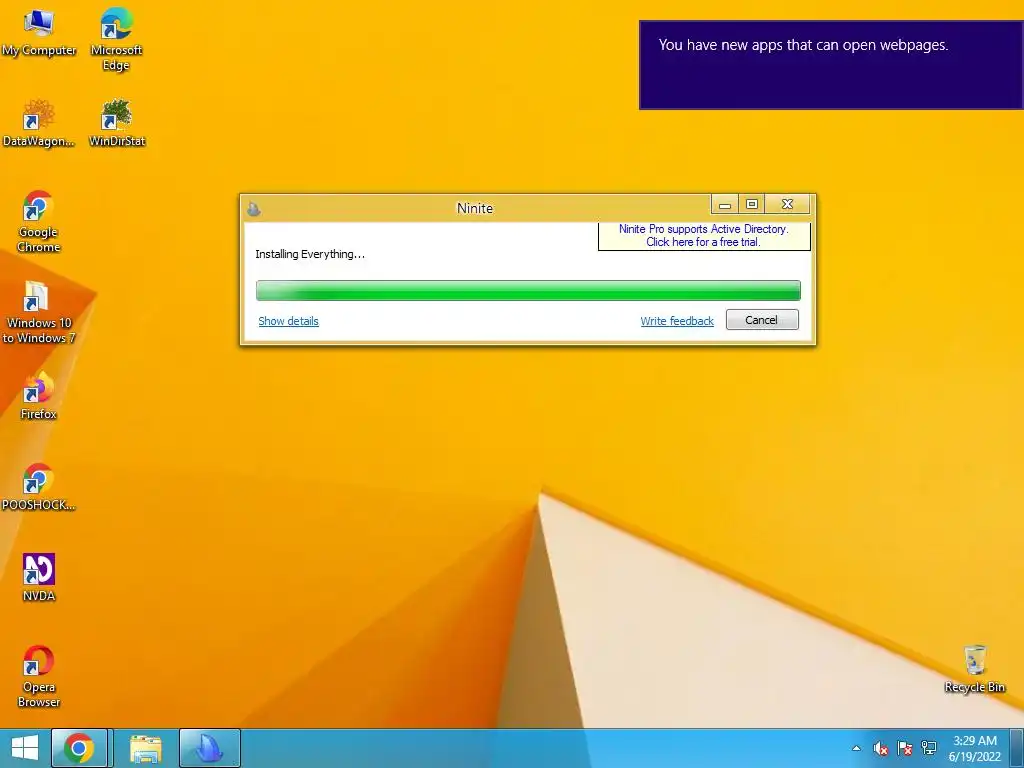Click the Show desktop strip at taskbar end
1024x768 pixels.
tap(1017, 748)
